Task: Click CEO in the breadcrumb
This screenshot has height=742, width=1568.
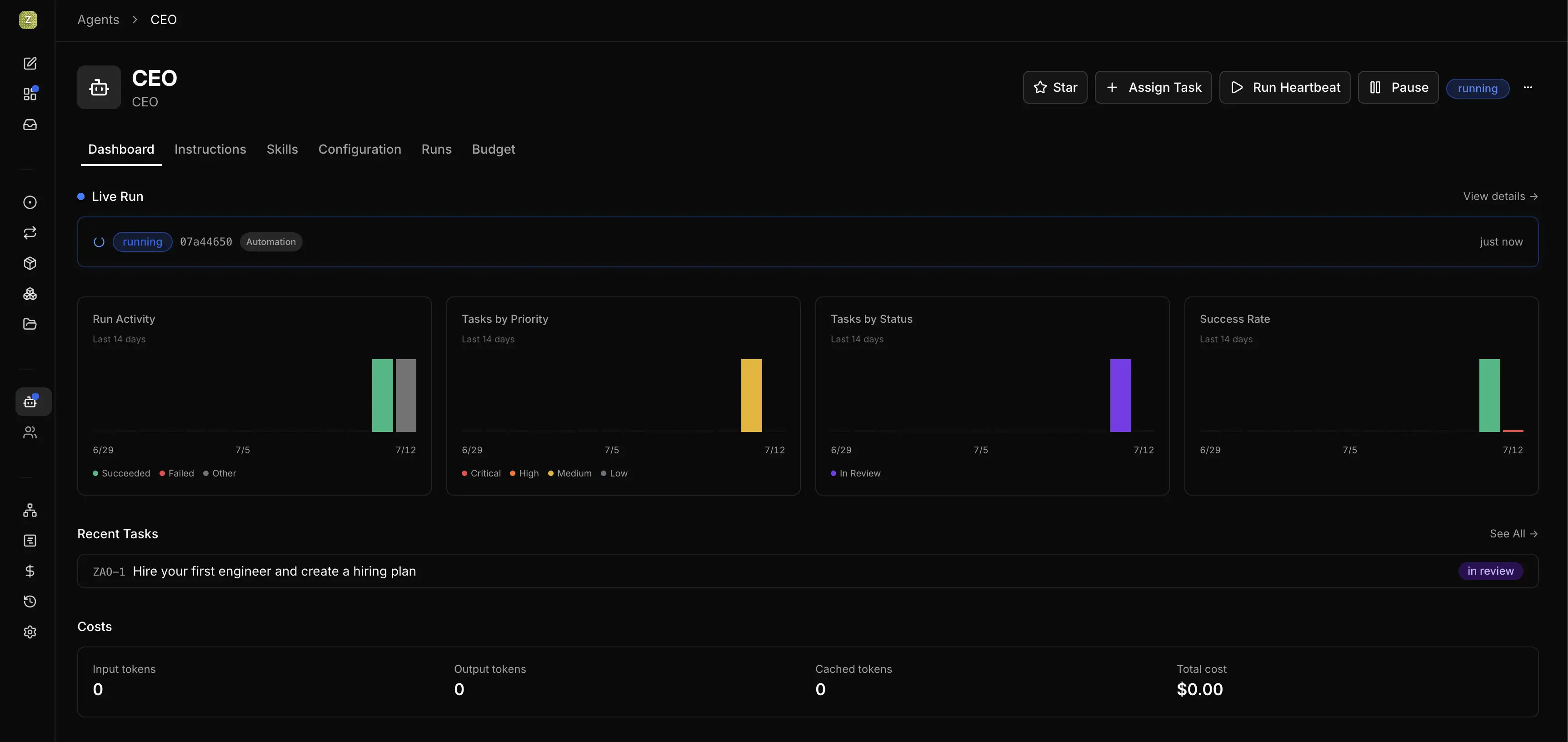Action: tap(163, 20)
